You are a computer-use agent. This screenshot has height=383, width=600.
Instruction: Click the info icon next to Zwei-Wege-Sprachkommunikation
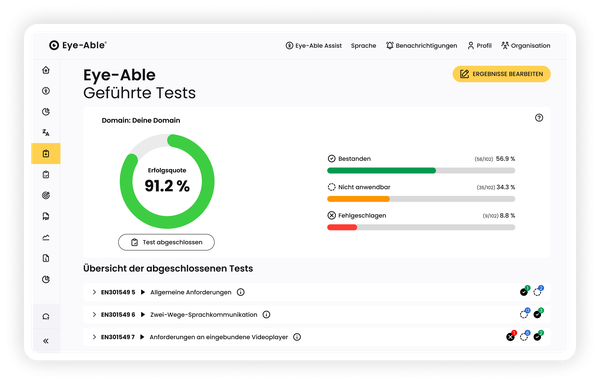(266, 315)
